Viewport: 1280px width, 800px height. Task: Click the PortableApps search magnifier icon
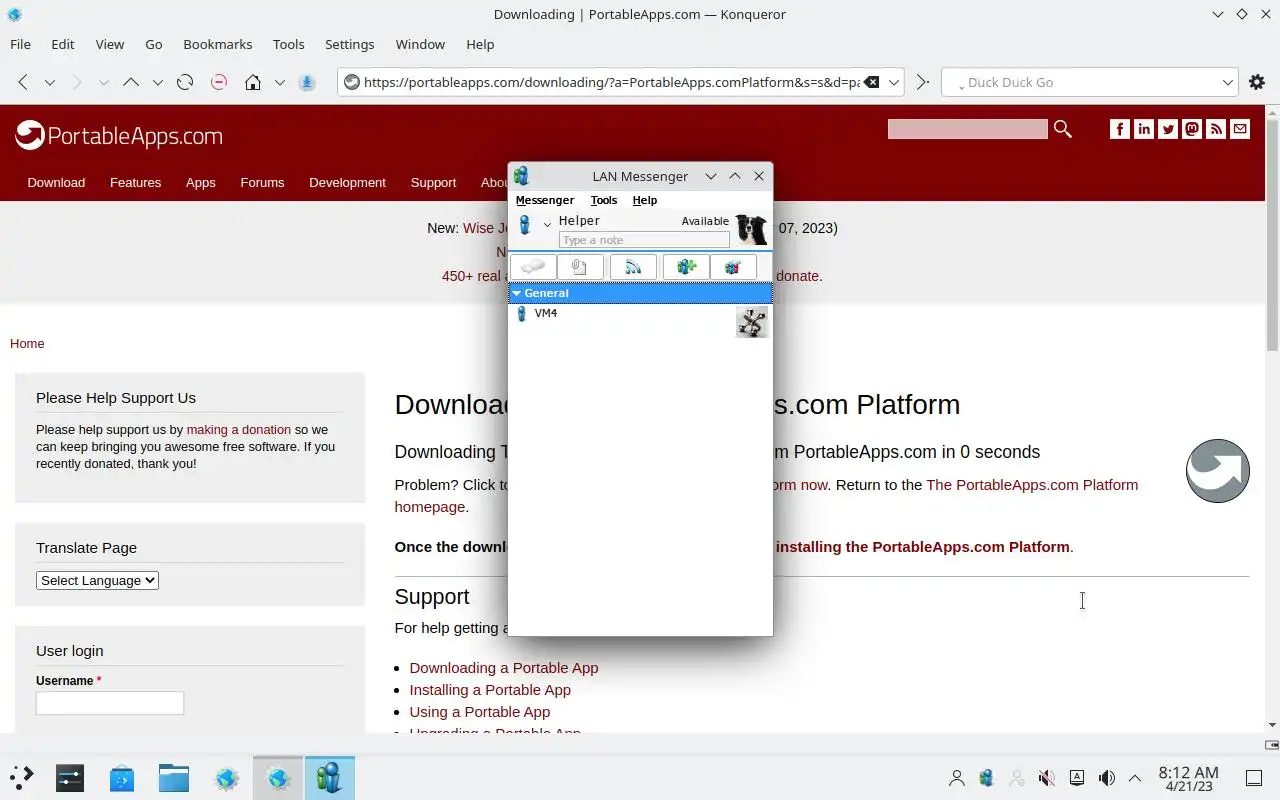1062,129
